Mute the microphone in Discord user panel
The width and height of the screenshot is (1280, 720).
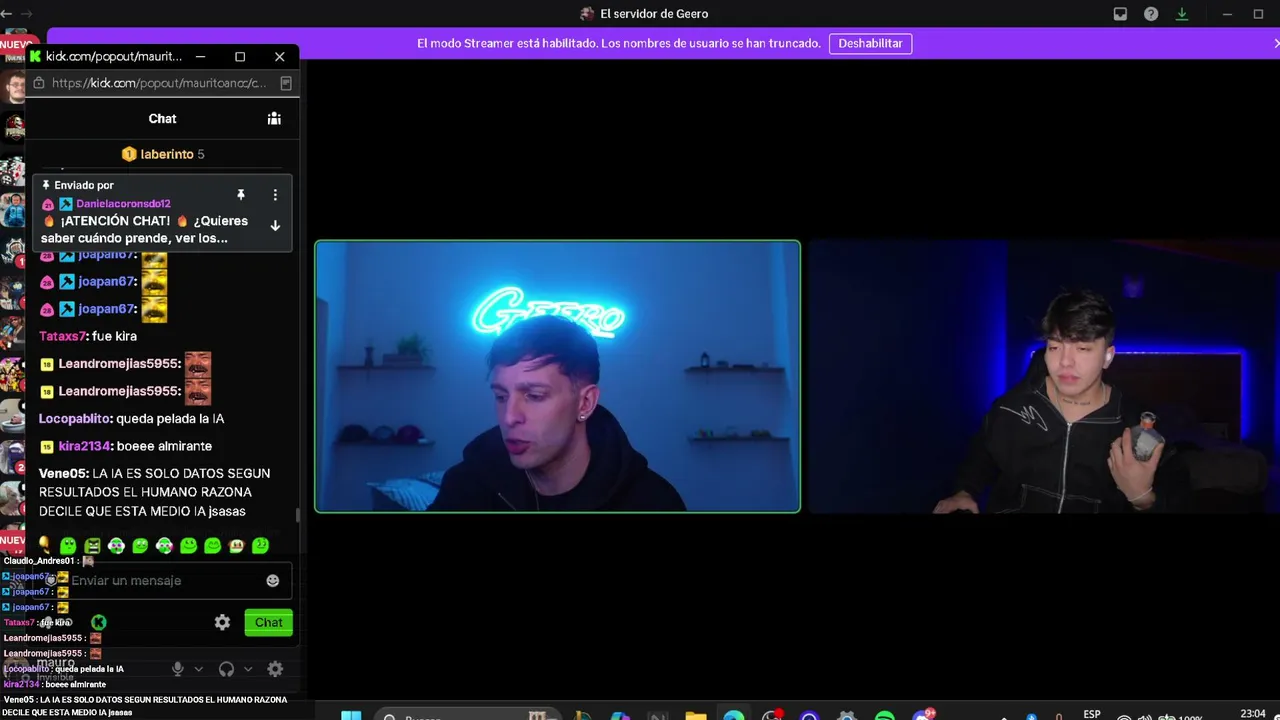coord(178,669)
